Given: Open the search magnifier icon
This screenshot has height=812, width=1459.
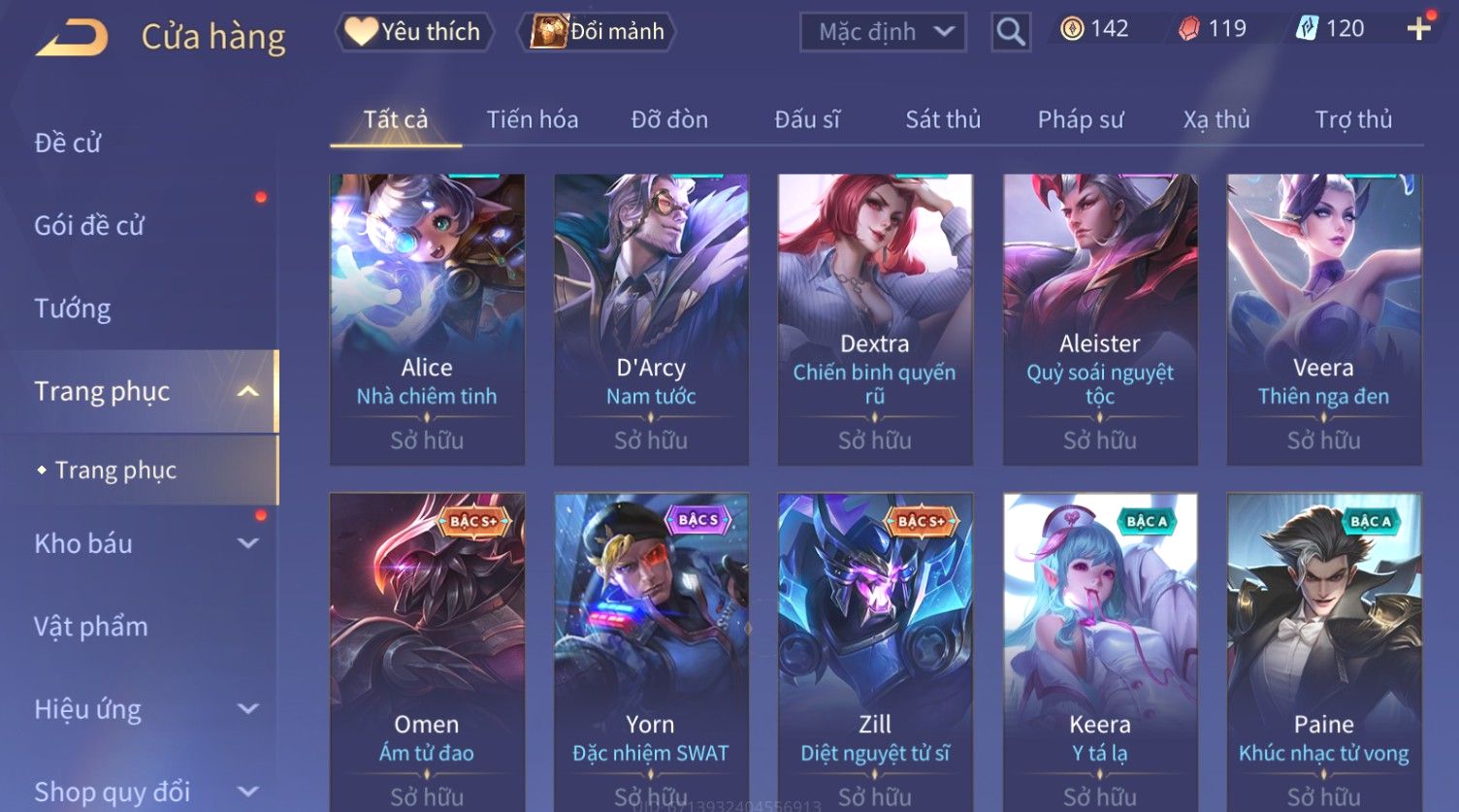Looking at the screenshot, I should (x=1010, y=32).
